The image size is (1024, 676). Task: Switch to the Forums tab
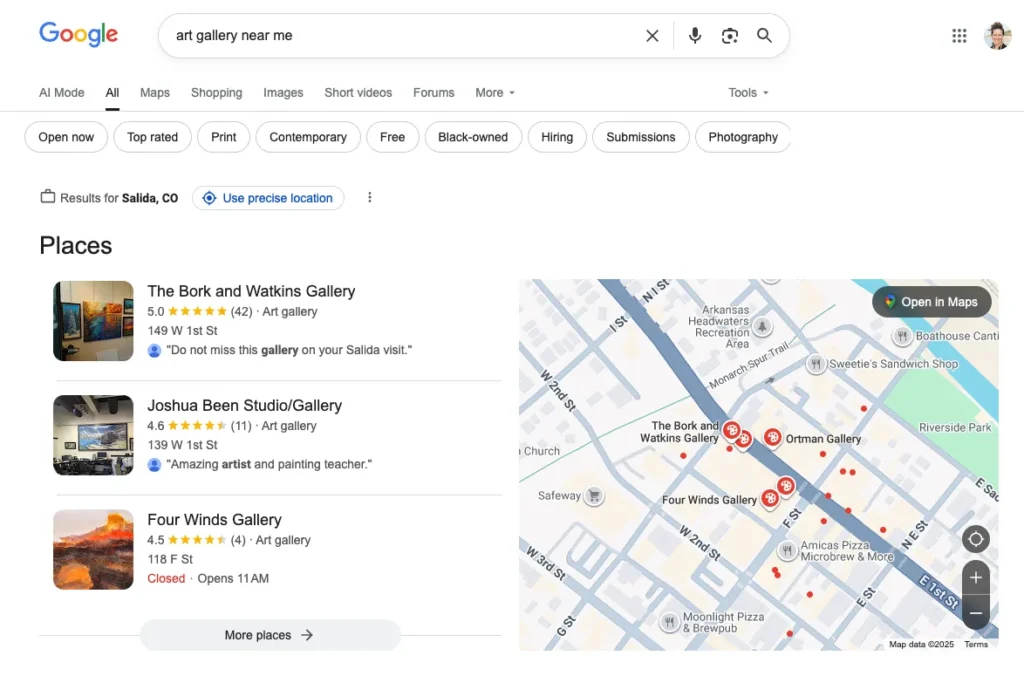point(434,93)
